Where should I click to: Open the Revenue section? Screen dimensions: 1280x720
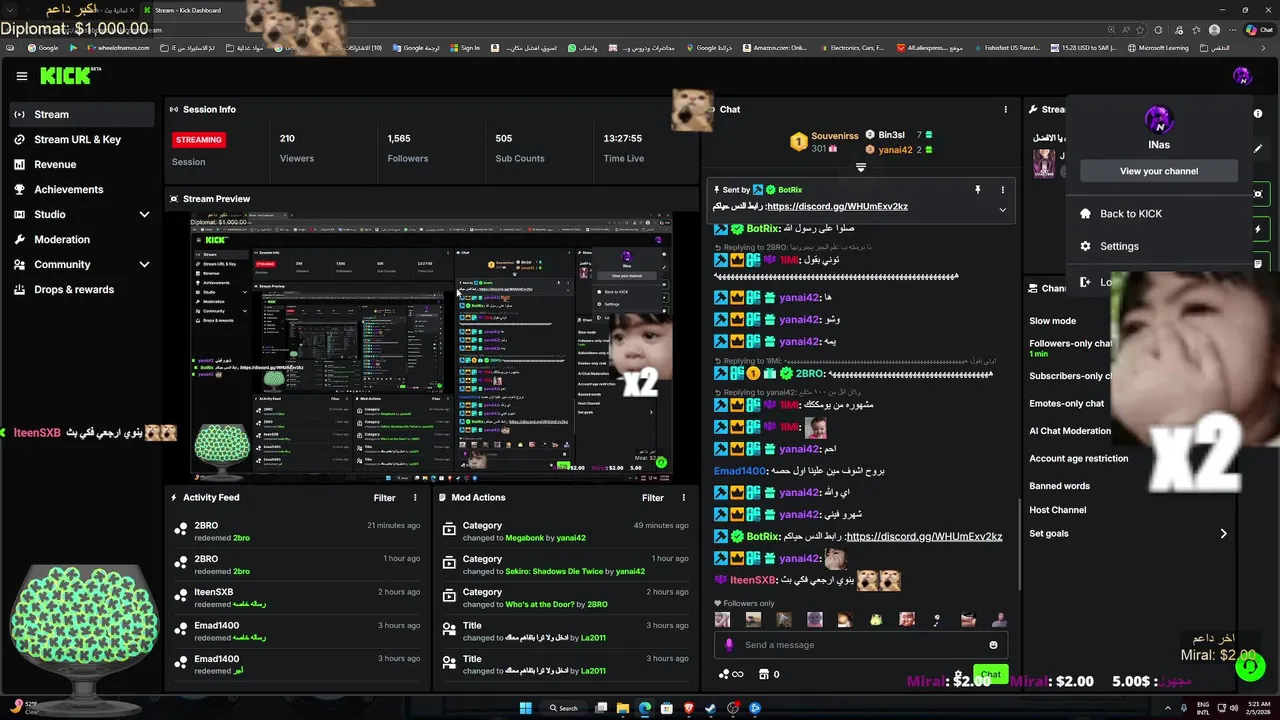tap(82, 164)
